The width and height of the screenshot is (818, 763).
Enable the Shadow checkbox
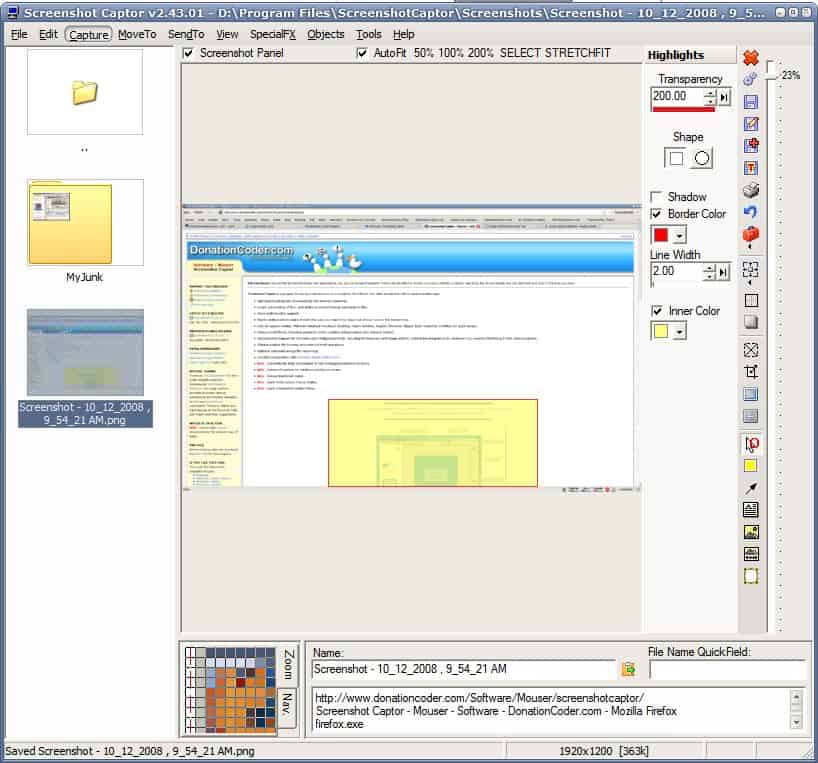[657, 197]
